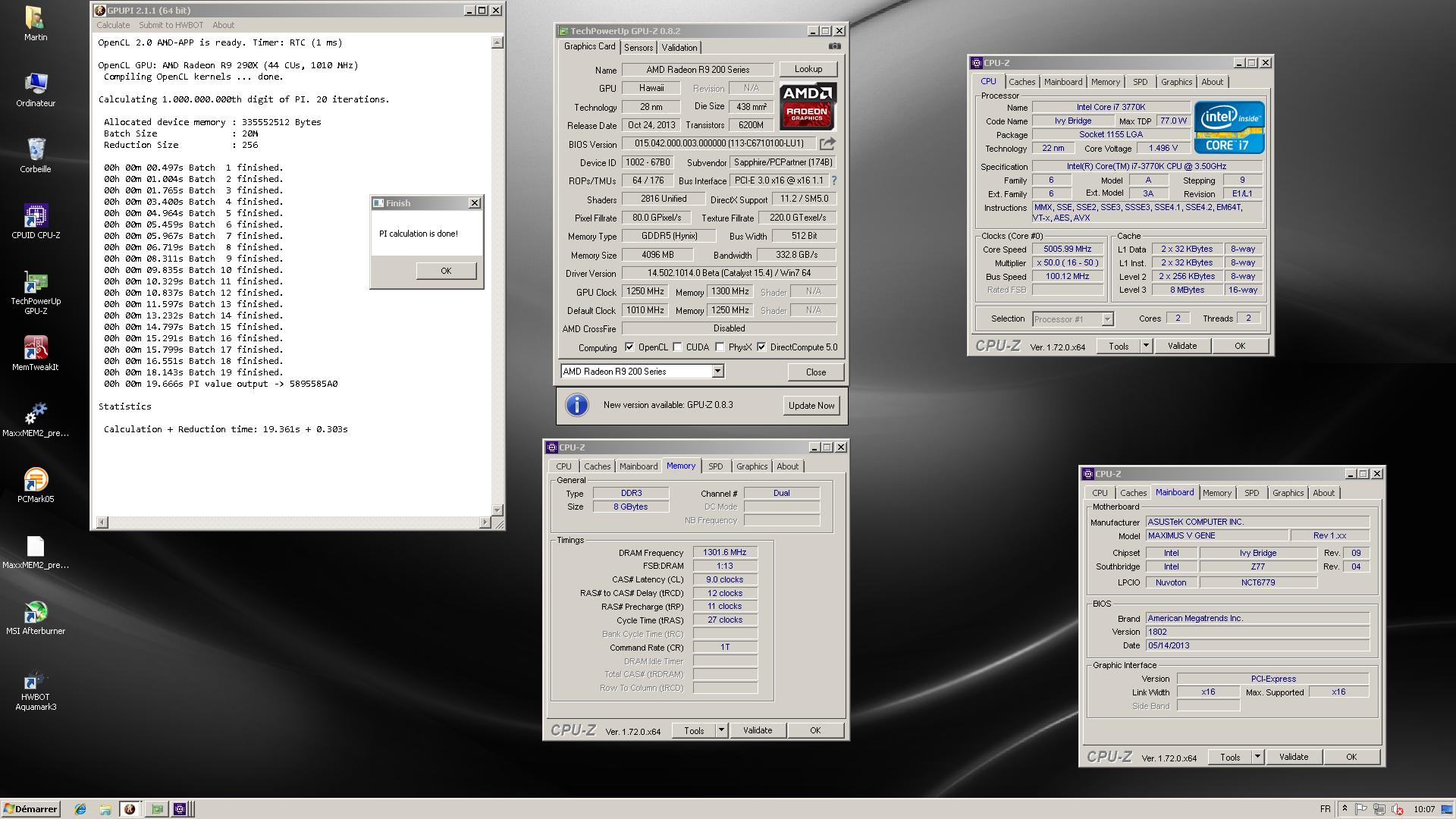
Task: Click Validate in the CPU-Z memory window
Action: tap(758, 730)
